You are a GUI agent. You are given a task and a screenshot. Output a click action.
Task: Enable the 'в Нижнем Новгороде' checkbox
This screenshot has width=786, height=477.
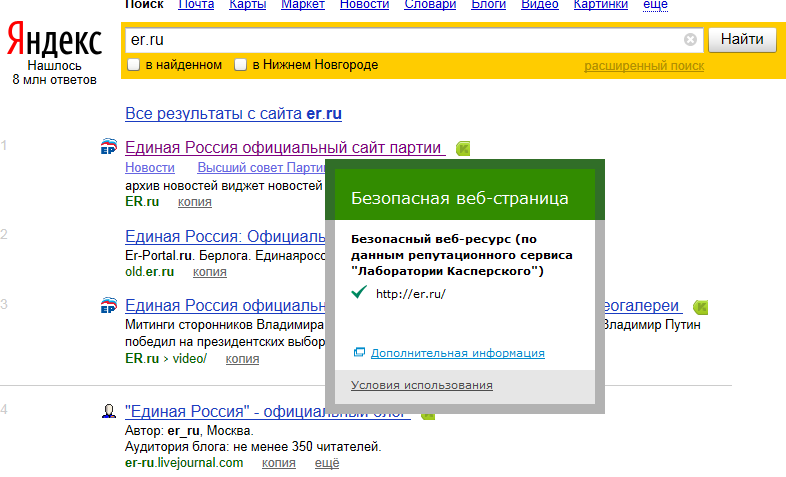[x=241, y=65]
